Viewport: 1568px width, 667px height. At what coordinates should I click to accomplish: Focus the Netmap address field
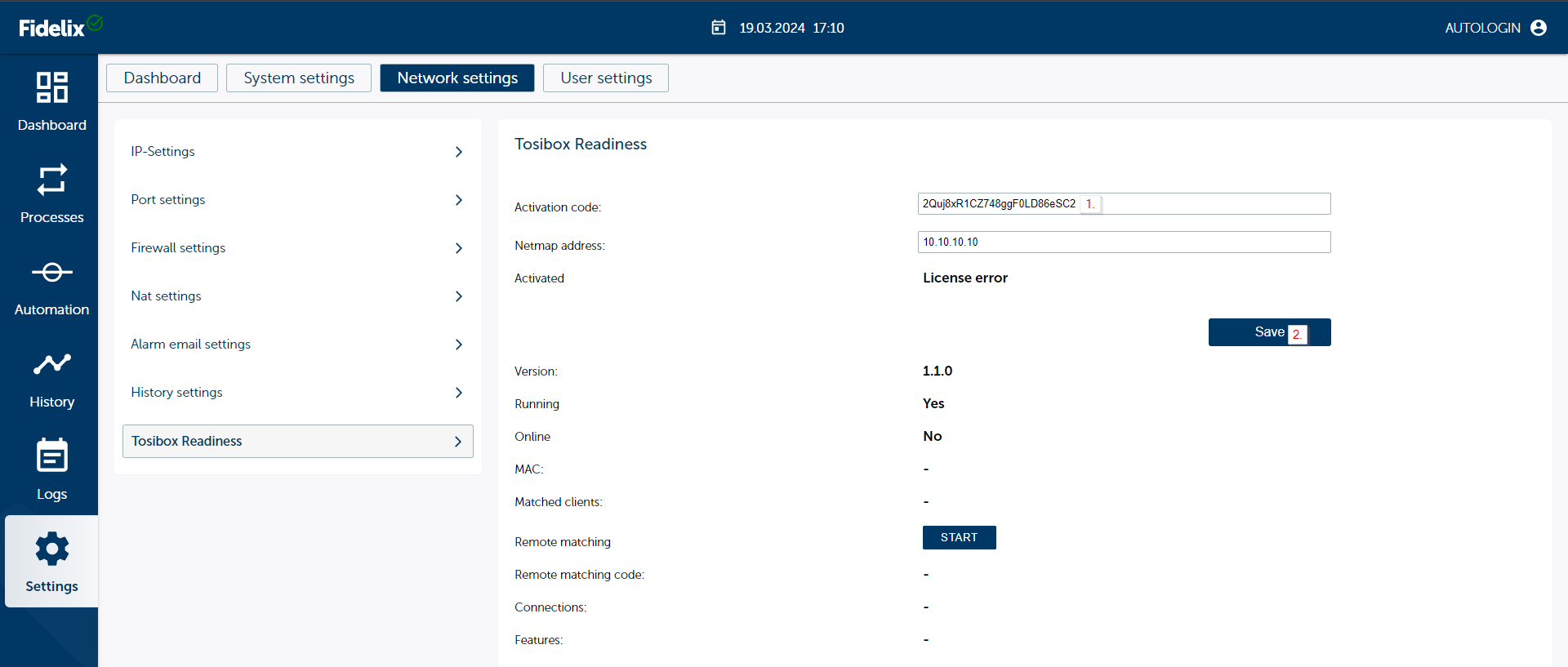click(1124, 242)
